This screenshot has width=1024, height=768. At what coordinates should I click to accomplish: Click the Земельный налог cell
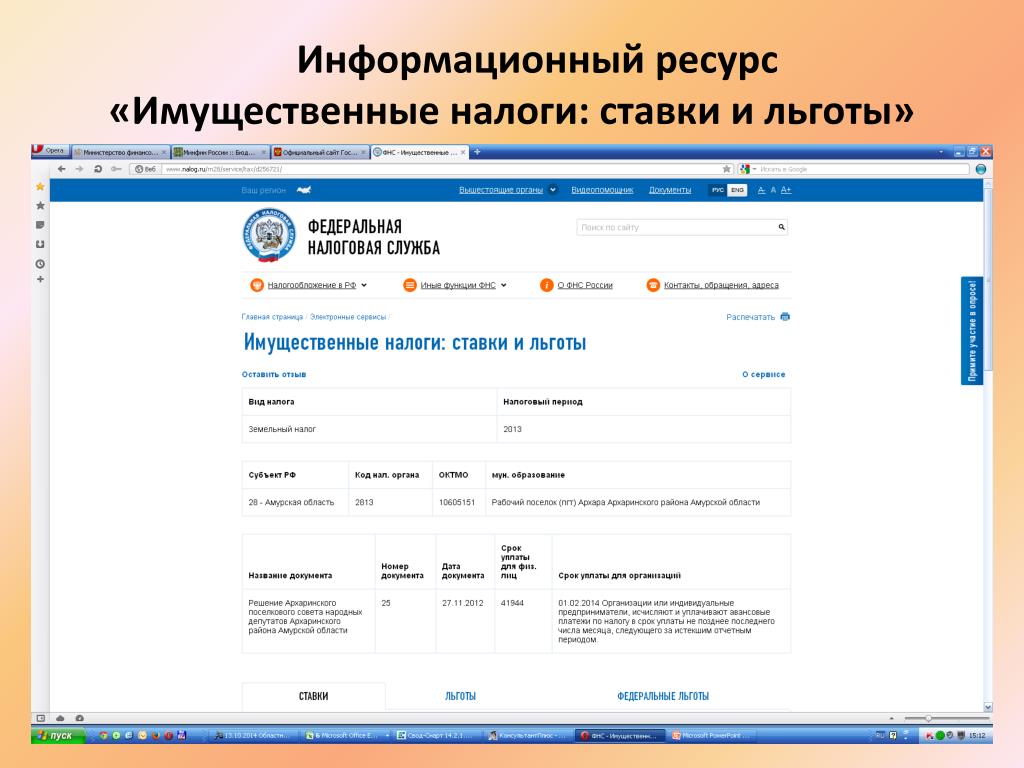coord(369,429)
